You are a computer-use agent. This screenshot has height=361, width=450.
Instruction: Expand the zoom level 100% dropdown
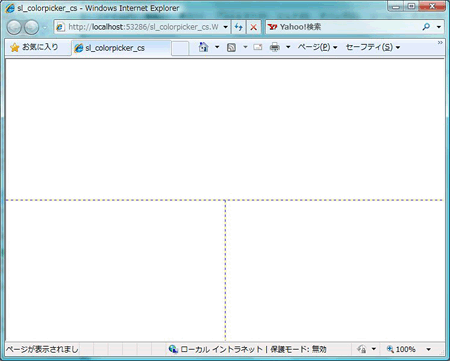click(429, 349)
